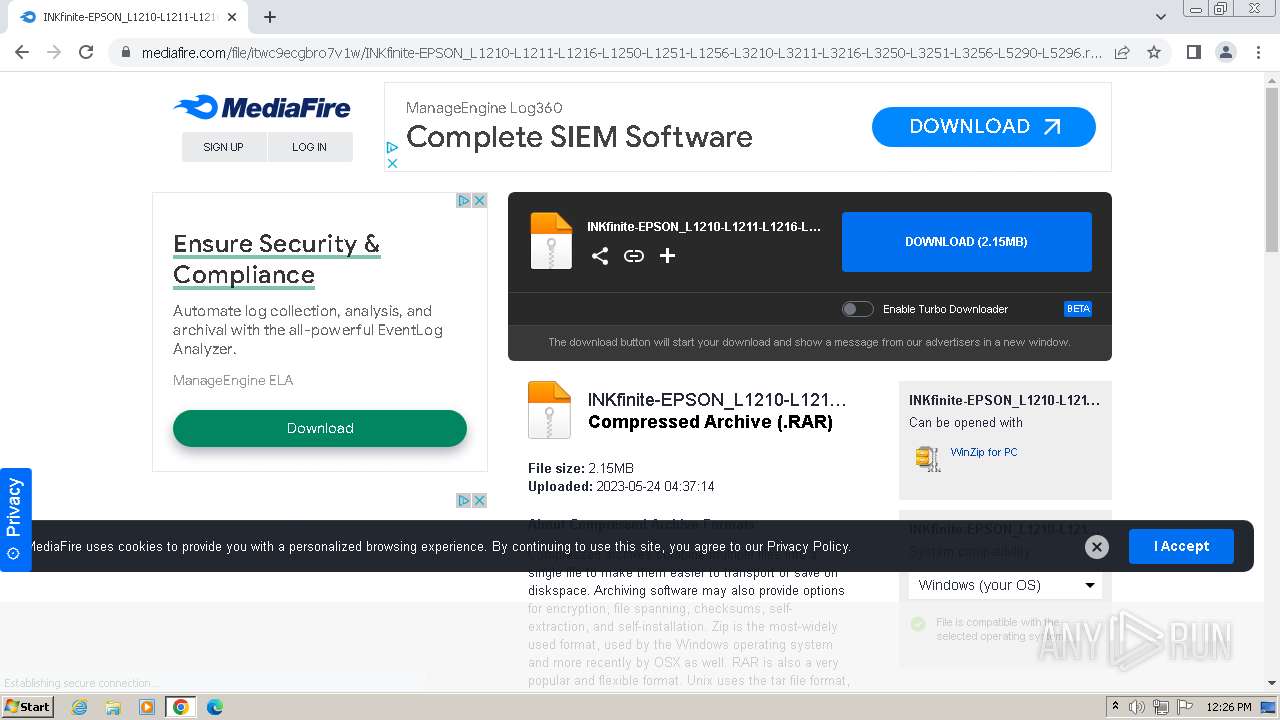Screen dimensions: 1280x720
Task: Click Ensure Security & Compliance ad headline
Action: pos(277,259)
